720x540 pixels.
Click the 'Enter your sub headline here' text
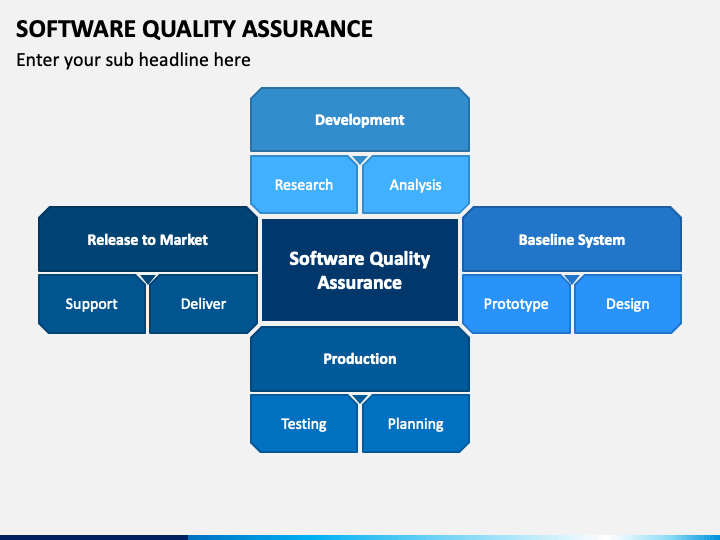click(133, 60)
